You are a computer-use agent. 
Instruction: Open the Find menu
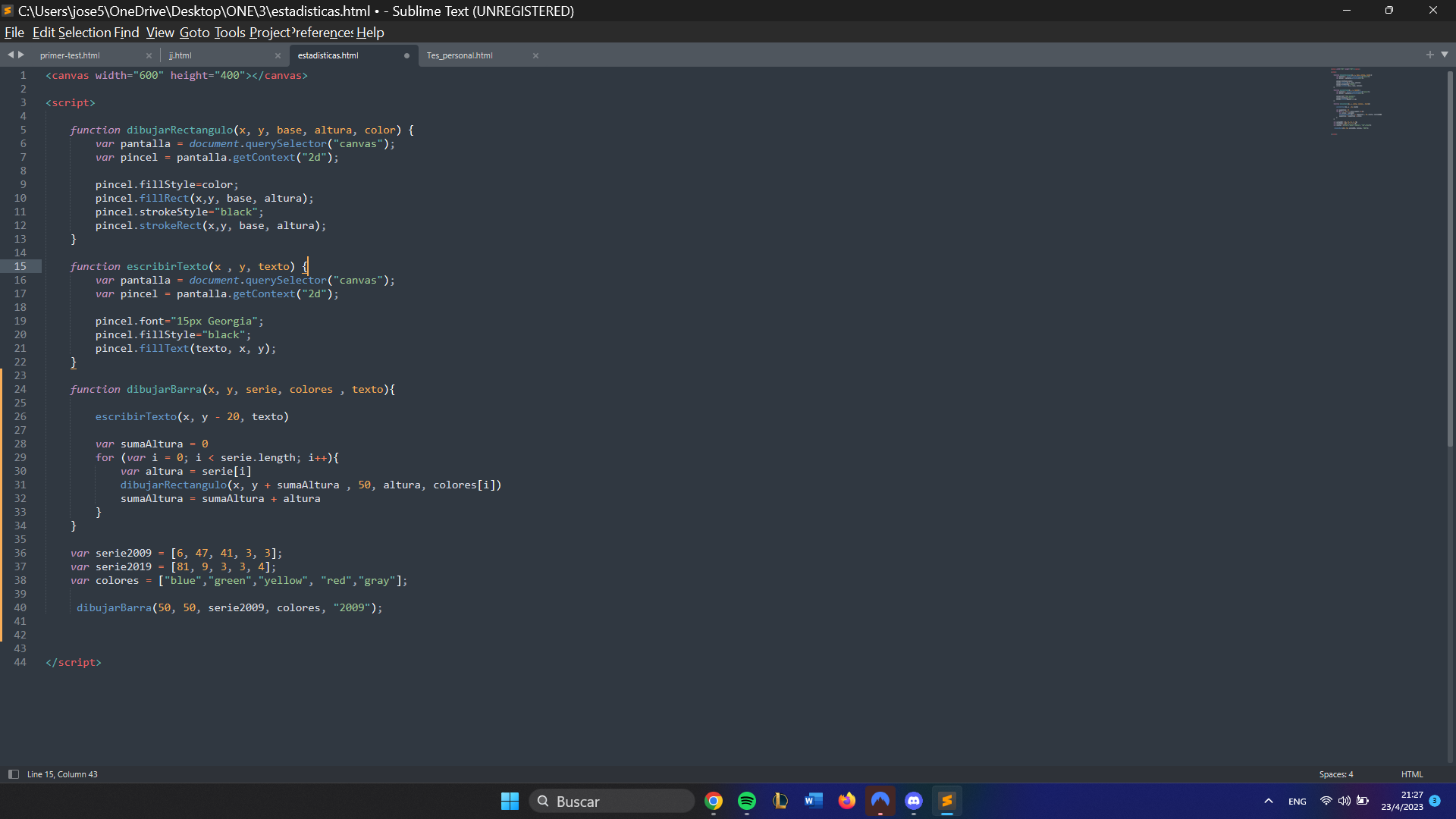click(x=127, y=33)
